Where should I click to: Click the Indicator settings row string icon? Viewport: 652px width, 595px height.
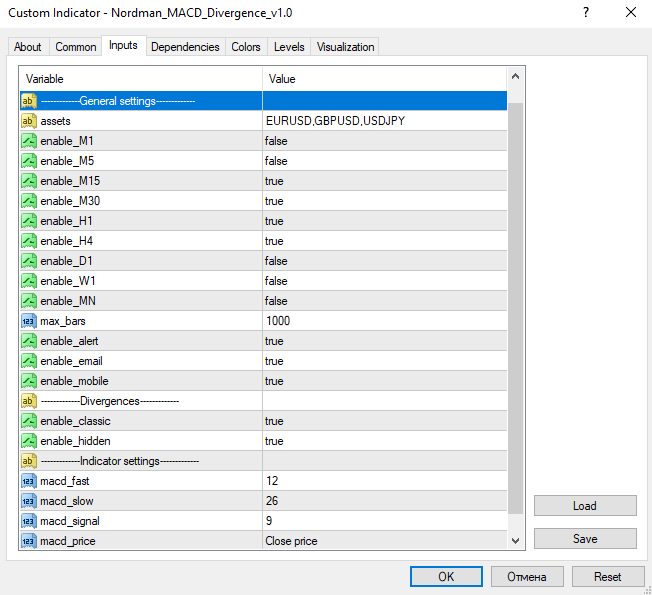(x=29, y=461)
